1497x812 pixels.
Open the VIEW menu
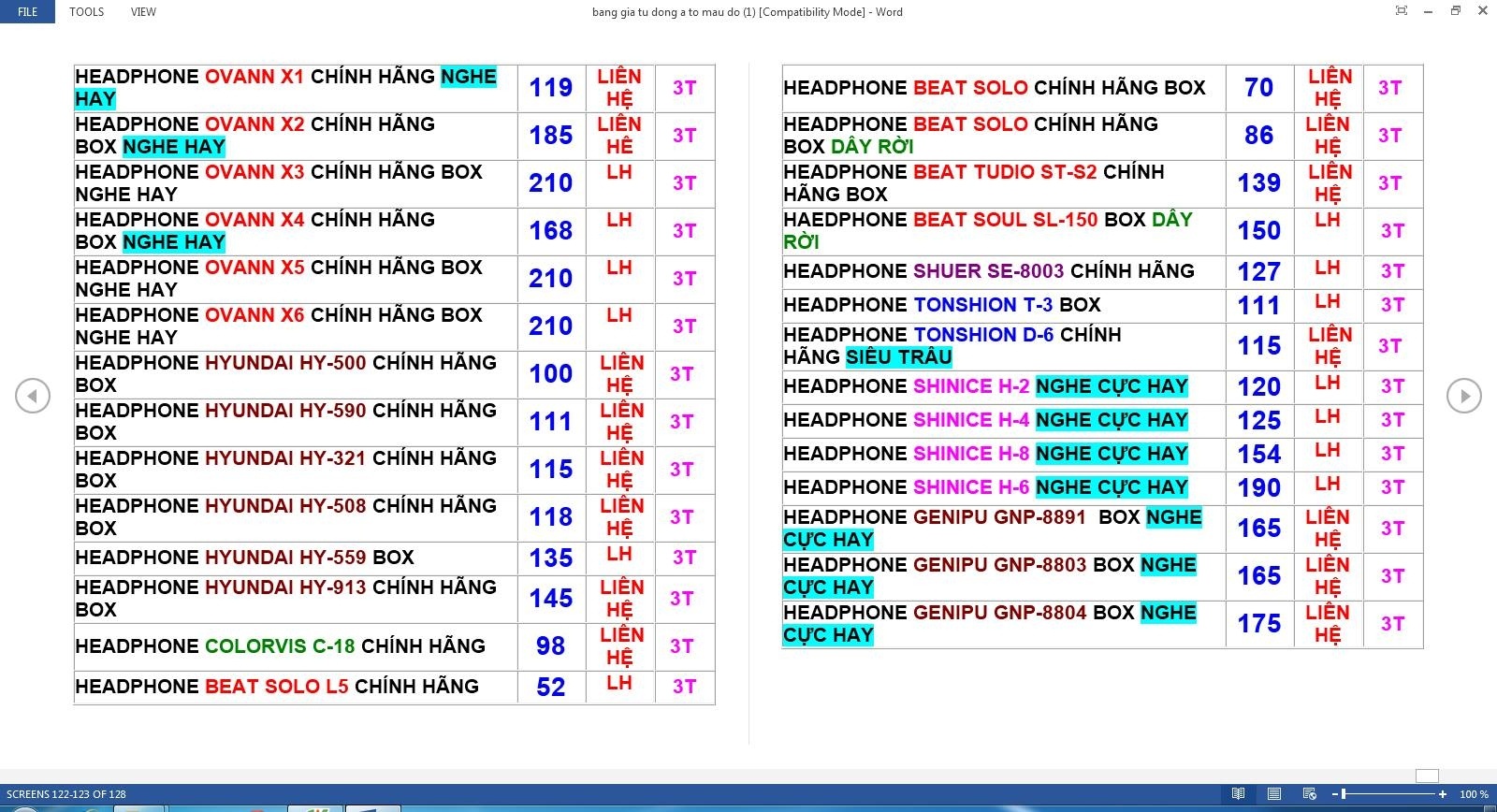coord(143,12)
